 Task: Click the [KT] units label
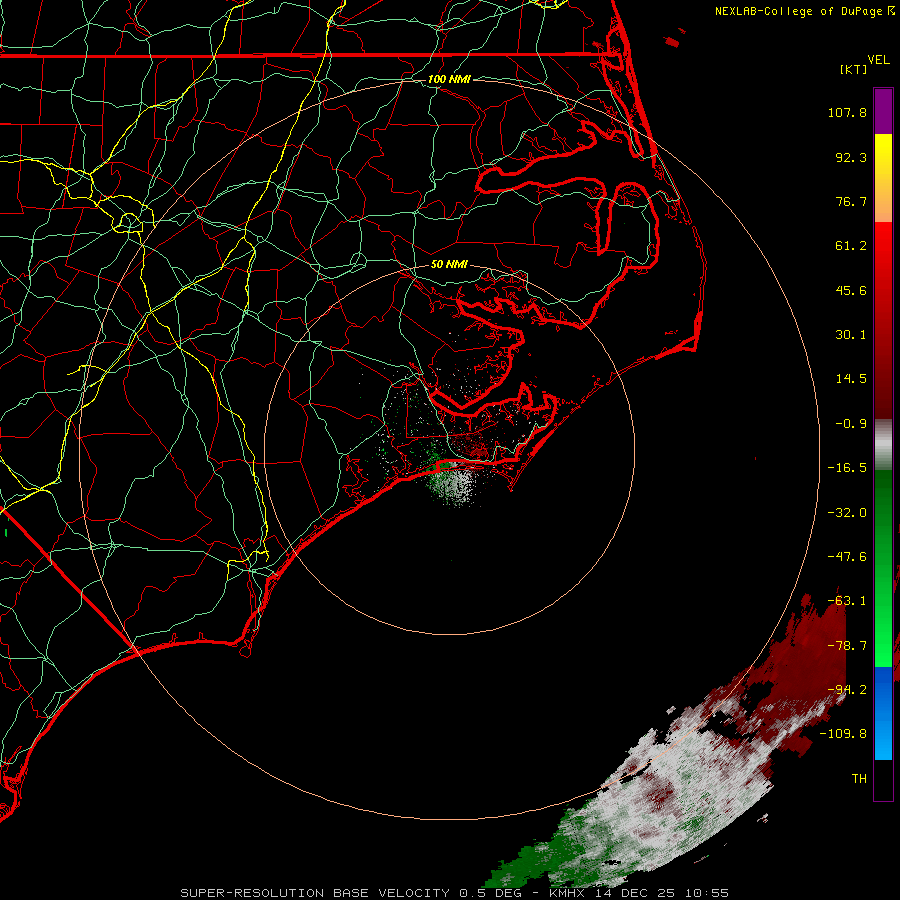854,69
